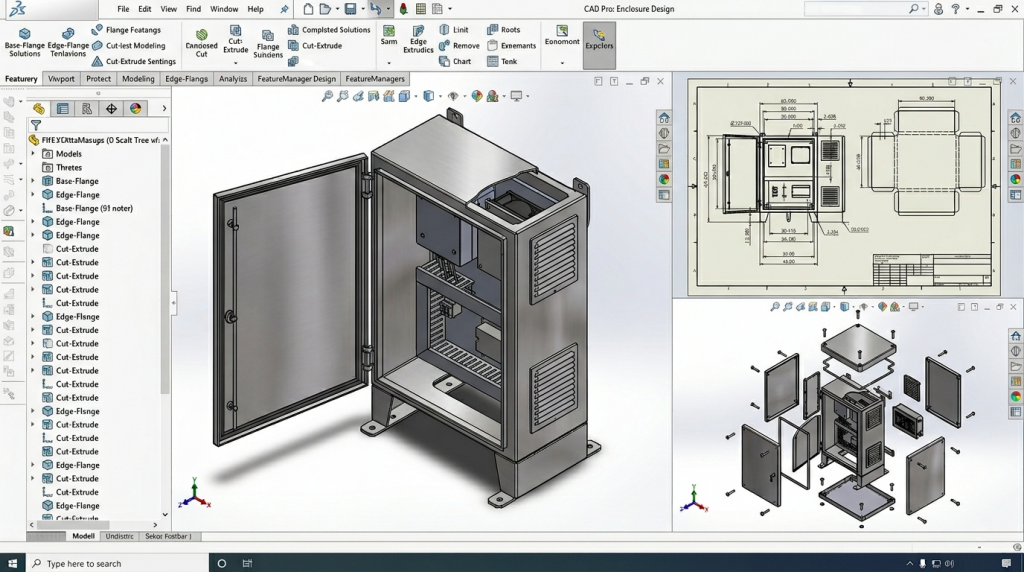Expand the Models tree node
The height and width of the screenshot is (572, 1024).
pyautogui.click(x=33, y=154)
